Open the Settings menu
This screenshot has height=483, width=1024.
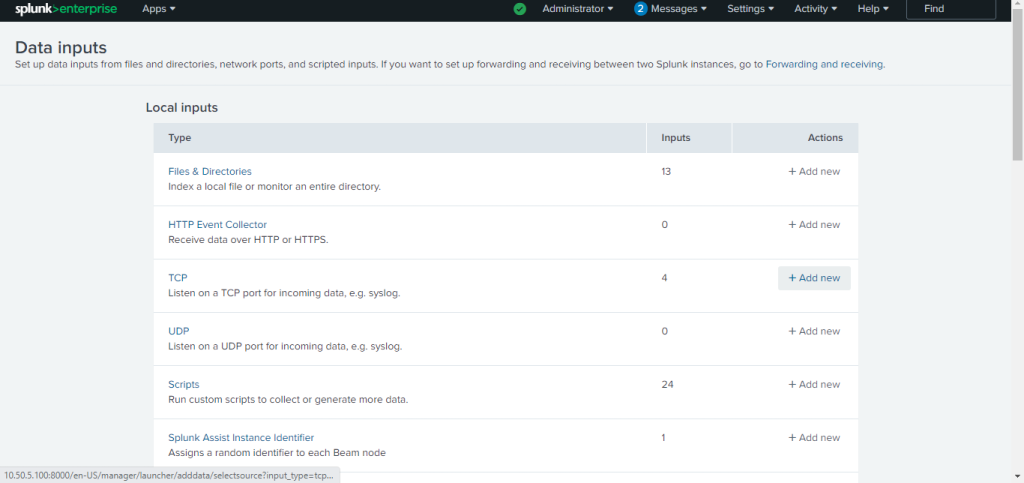(x=750, y=9)
